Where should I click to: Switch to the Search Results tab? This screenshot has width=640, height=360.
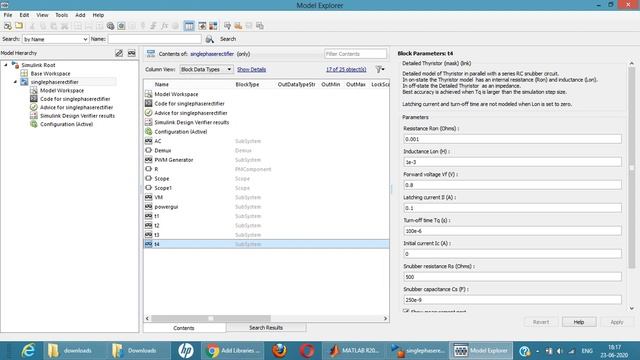266,328
